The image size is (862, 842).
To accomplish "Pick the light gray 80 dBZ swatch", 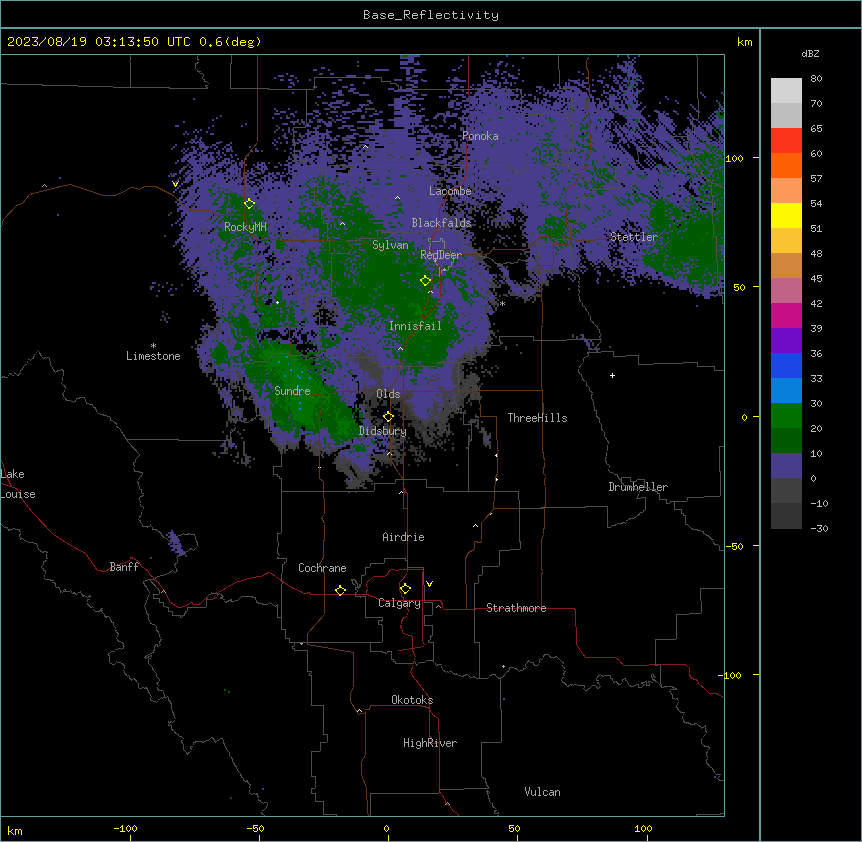I will (x=786, y=91).
